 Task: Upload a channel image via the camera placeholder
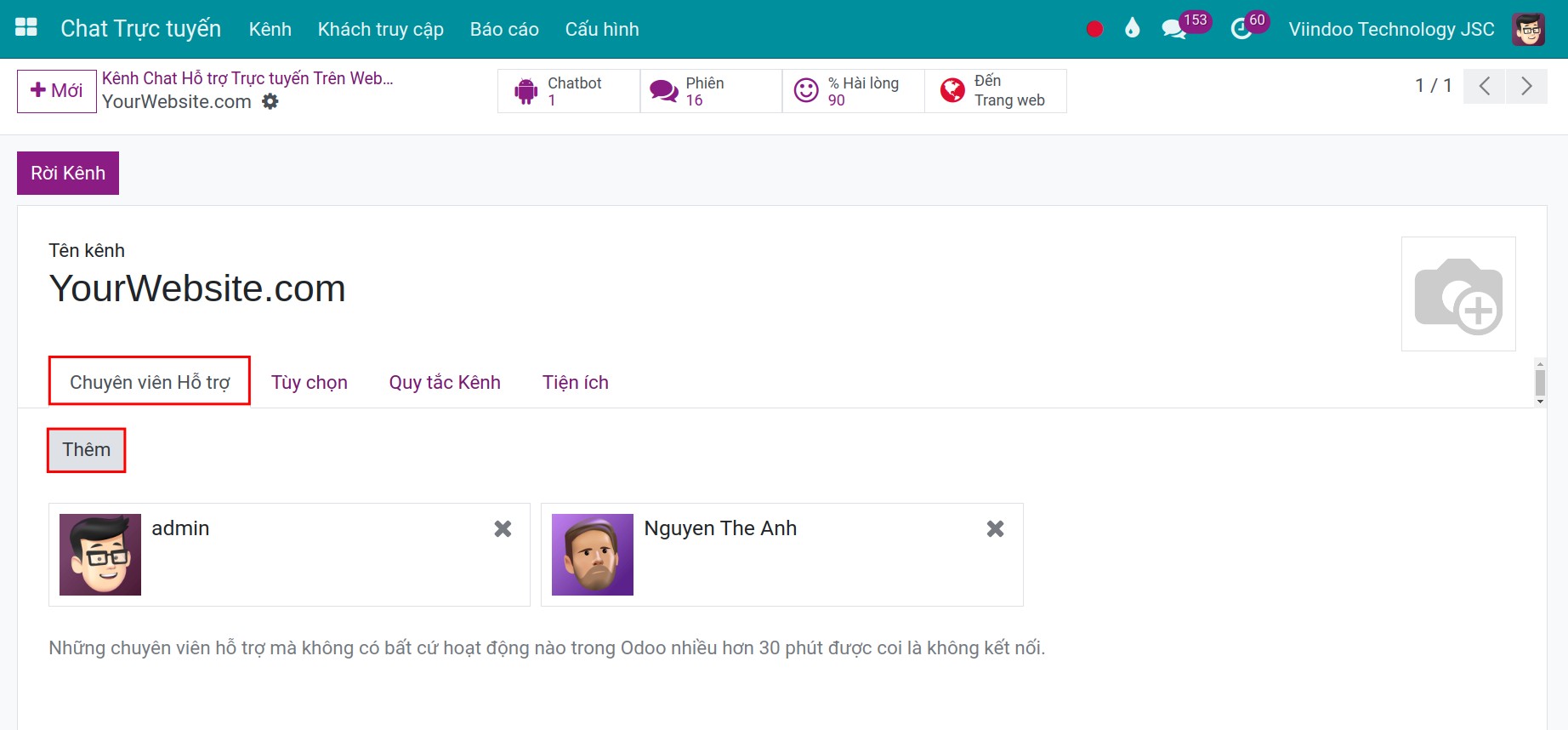[x=1457, y=294]
